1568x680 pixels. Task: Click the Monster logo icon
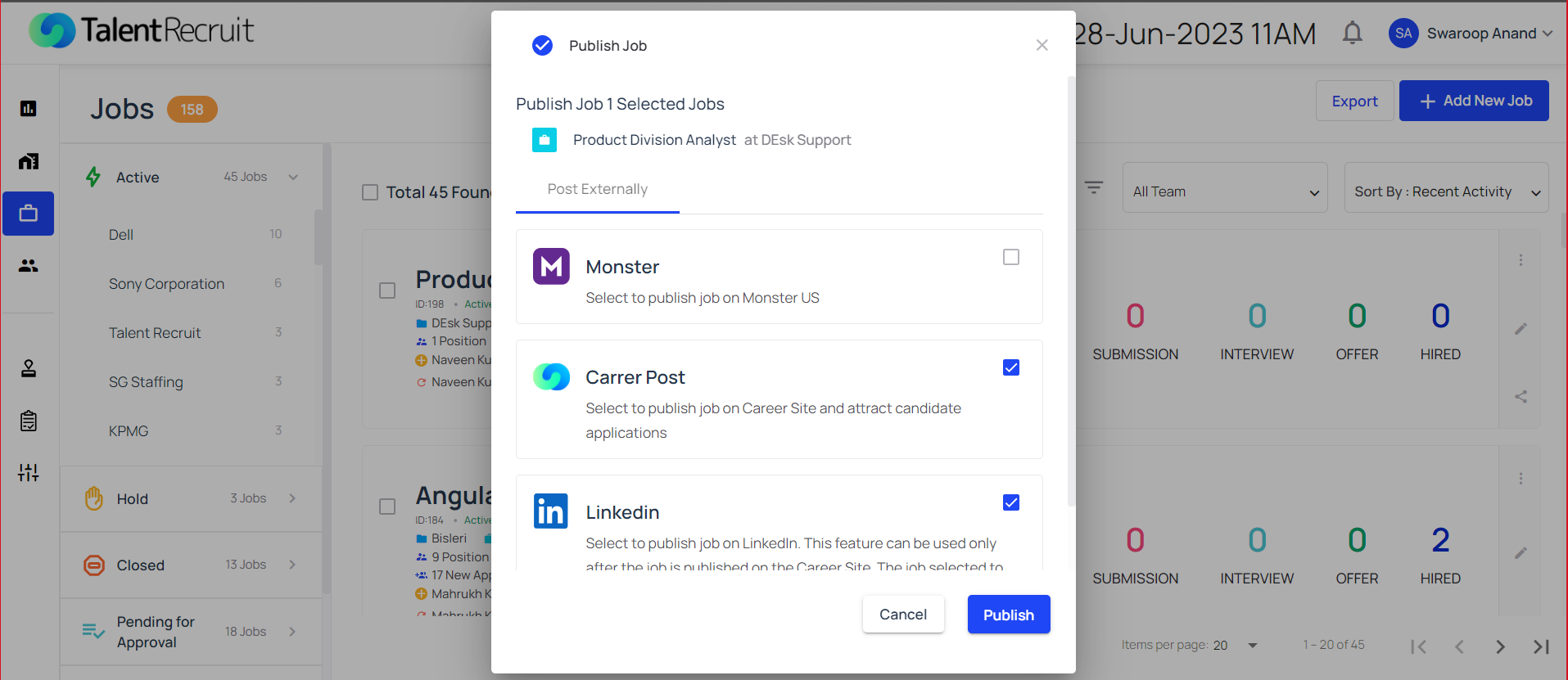551,266
